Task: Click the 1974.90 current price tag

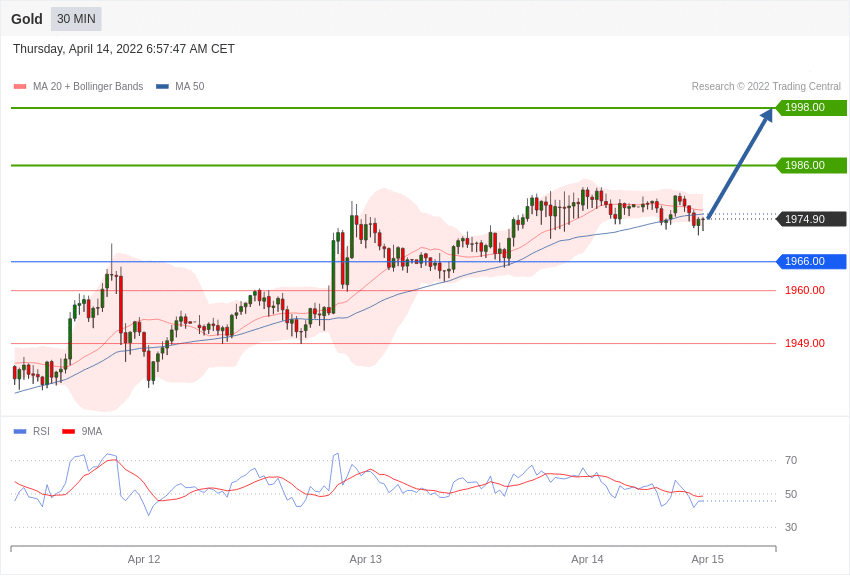Action: coord(812,219)
